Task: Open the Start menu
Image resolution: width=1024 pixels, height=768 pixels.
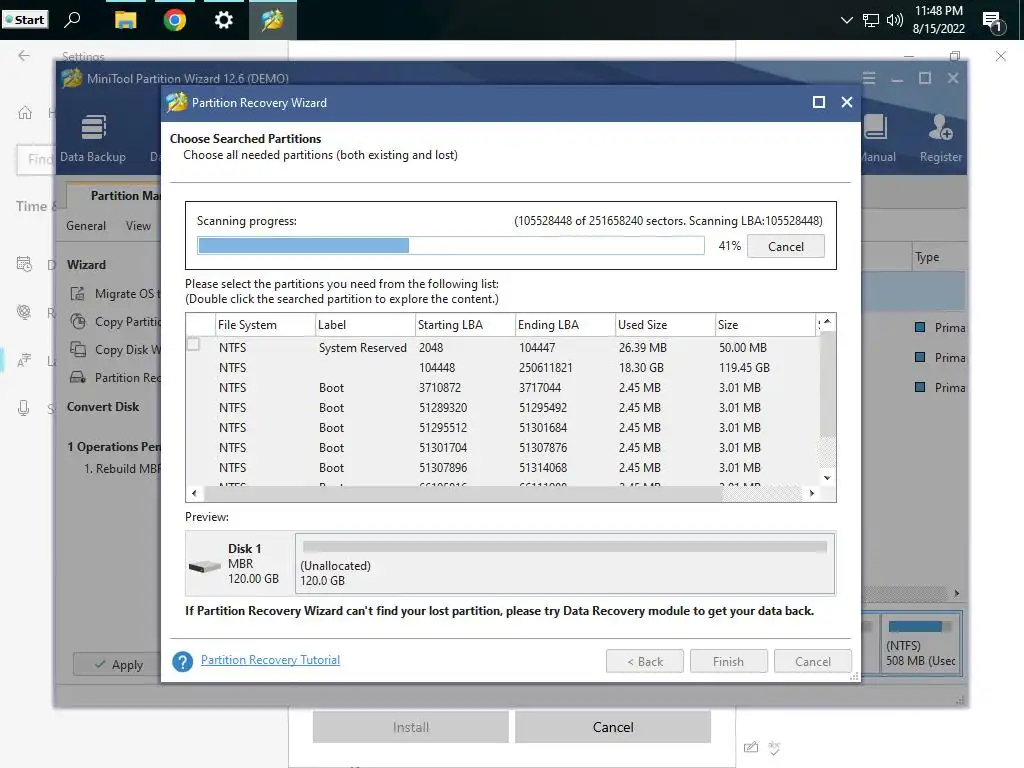Action: tap(25, 20)
